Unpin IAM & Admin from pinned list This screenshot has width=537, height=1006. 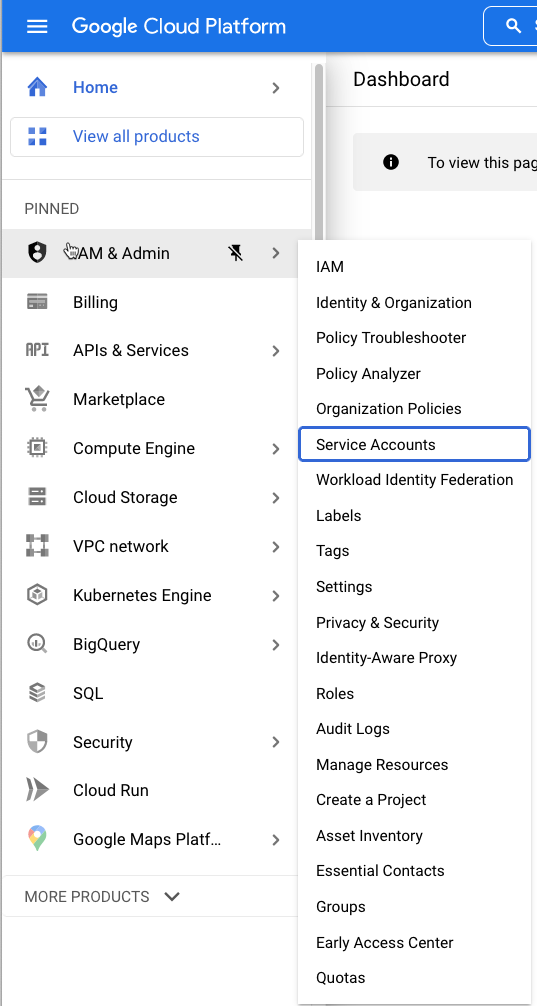[x=236, y=253]
